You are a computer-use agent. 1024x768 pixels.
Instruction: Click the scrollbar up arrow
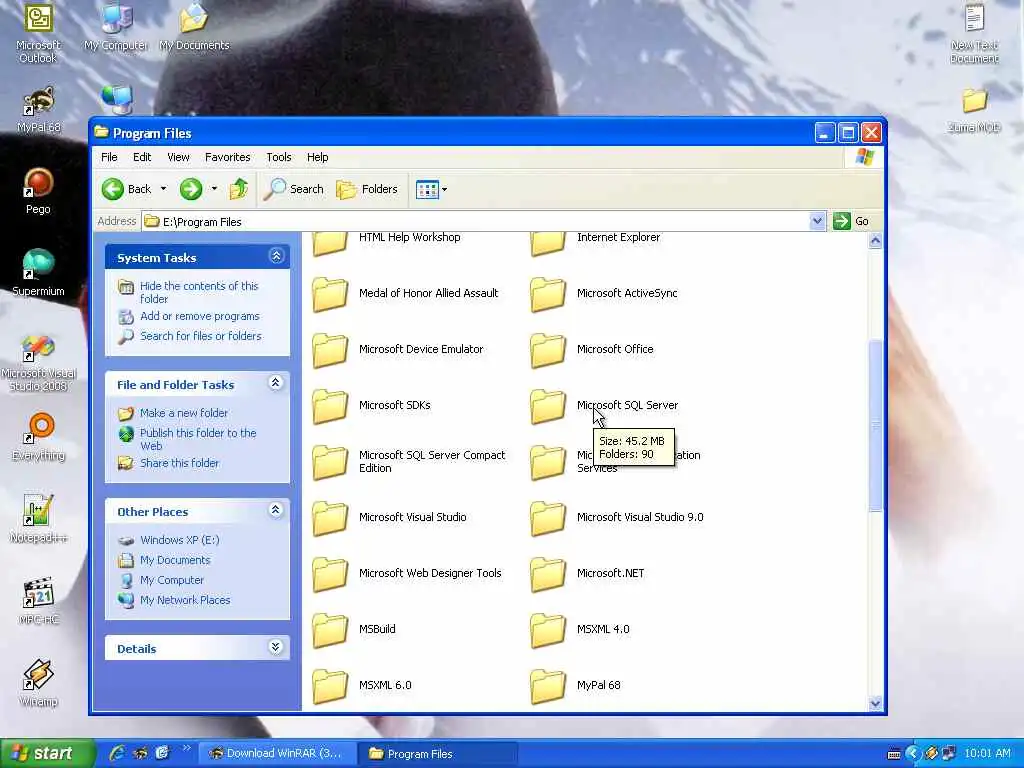point(875,241)
